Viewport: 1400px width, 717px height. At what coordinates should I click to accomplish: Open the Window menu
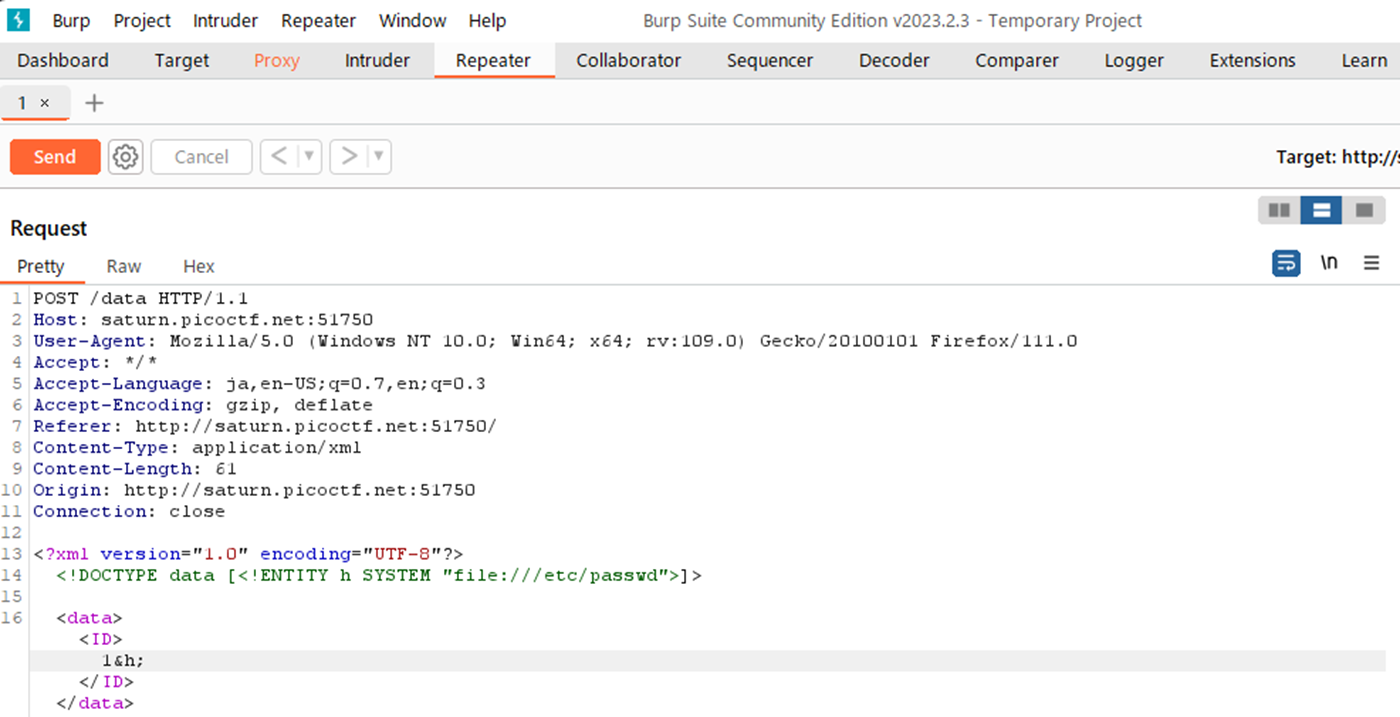click(x=412, y=20)
